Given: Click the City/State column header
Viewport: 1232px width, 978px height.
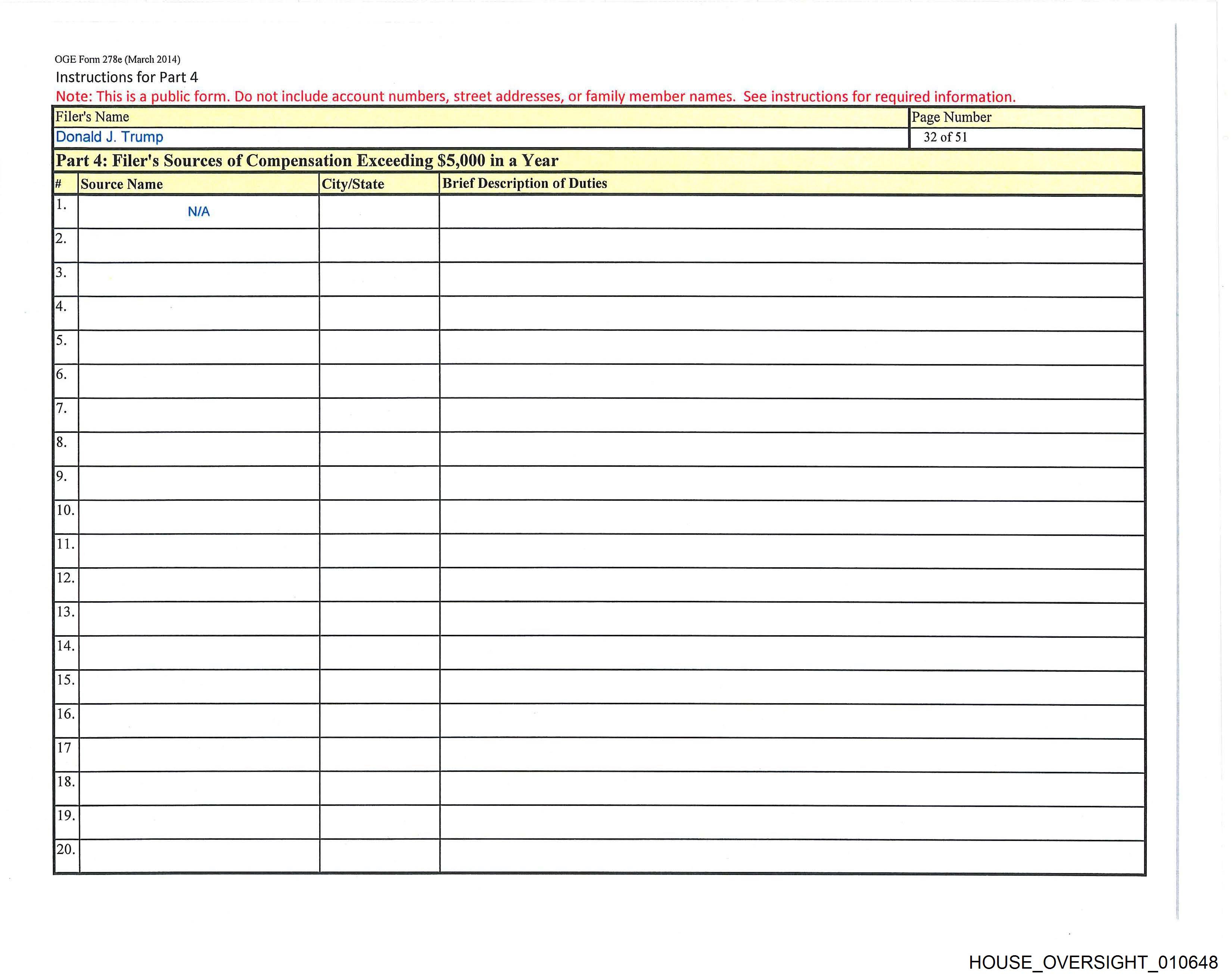Looking at the screenshot, I should click(x=352, y=184).
